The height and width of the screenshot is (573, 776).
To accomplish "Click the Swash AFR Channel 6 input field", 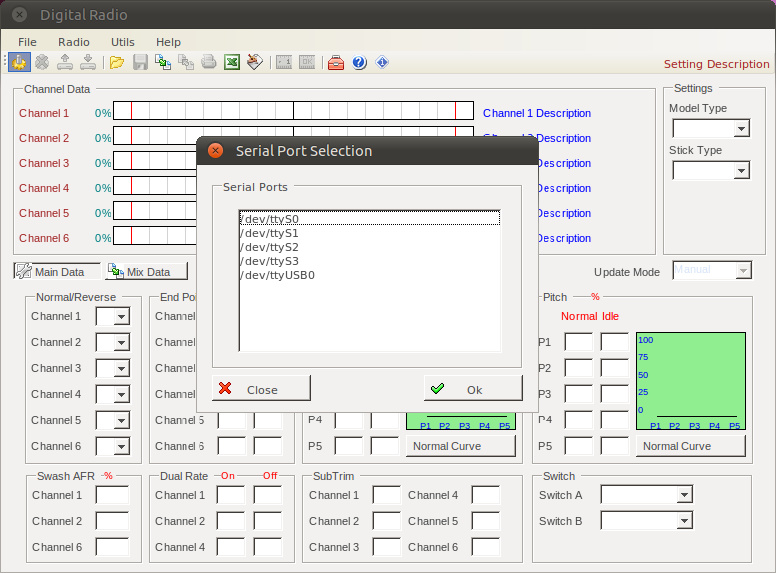I will coord(112,547).
